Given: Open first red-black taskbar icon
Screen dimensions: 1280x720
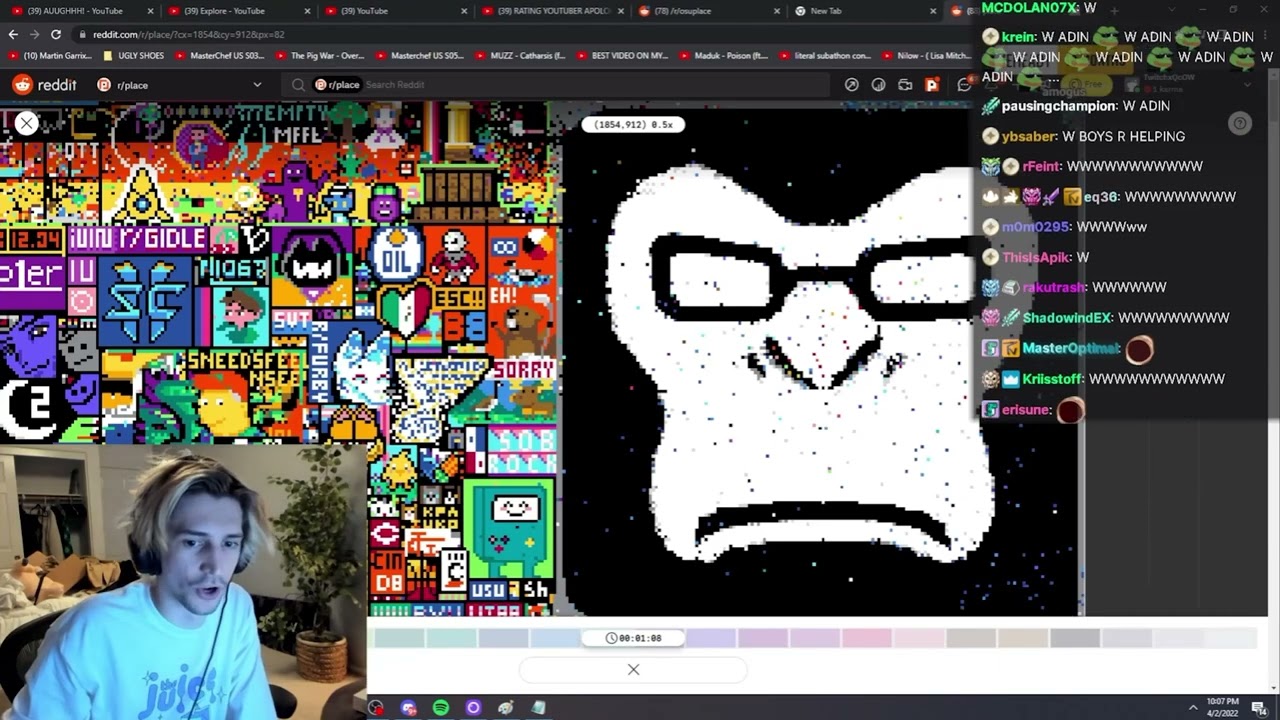Looking at the screenshot, I should (376, 708).
